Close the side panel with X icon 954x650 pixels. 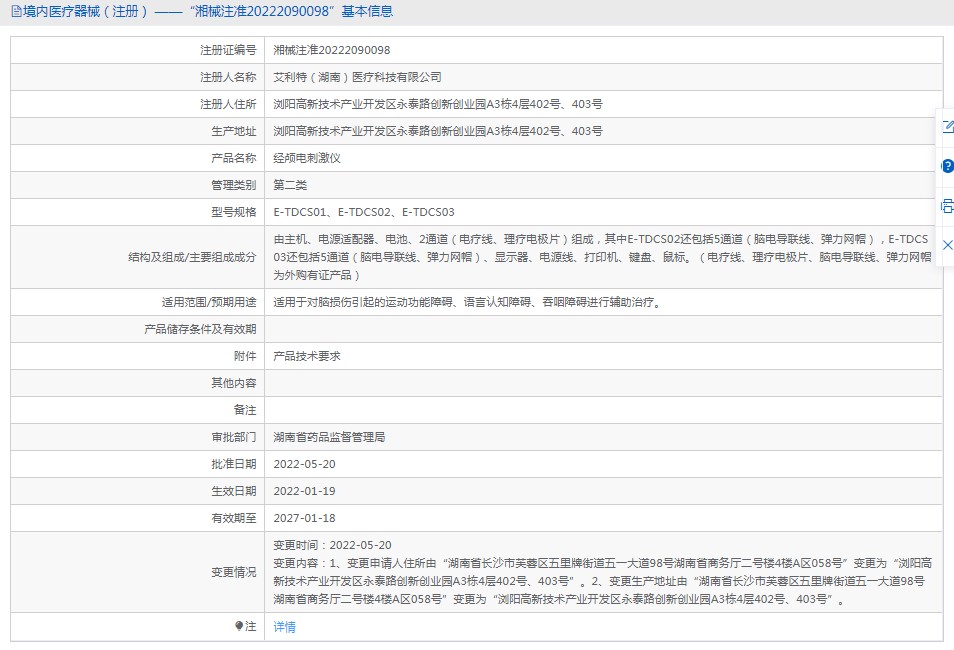(x=948, y=245)
